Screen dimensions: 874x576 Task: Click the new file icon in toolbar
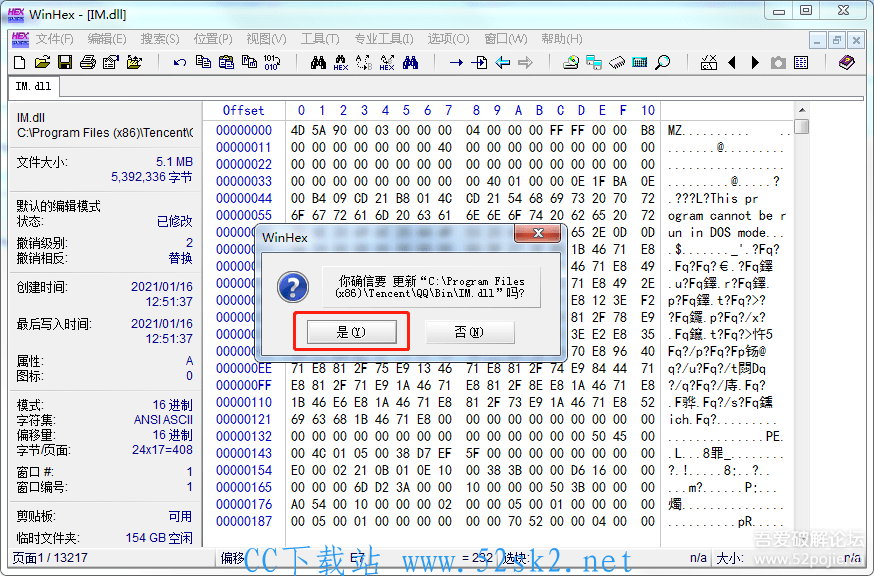[20, 62]
